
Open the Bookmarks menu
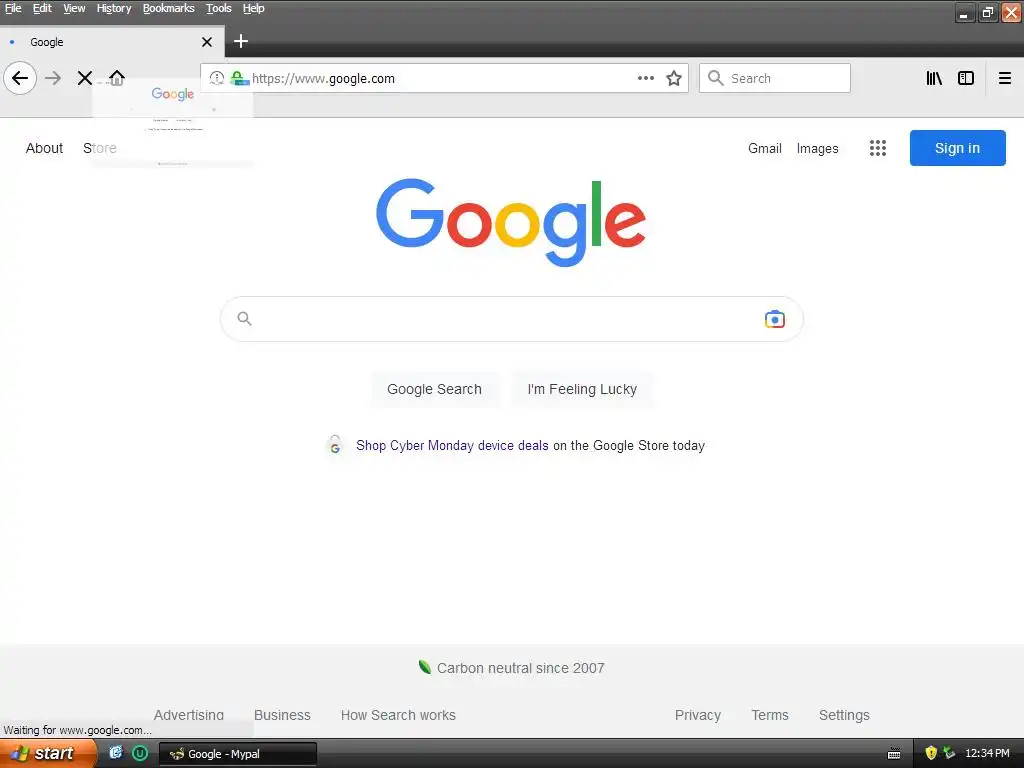168,8
